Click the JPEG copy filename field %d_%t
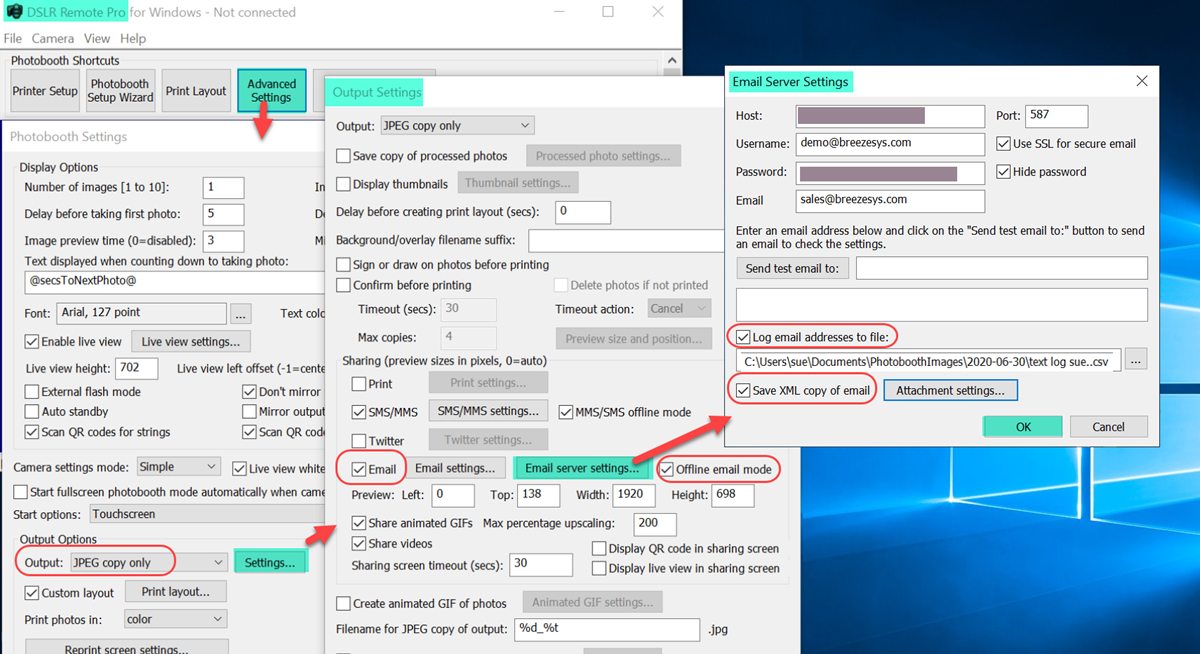 (607, 629)
